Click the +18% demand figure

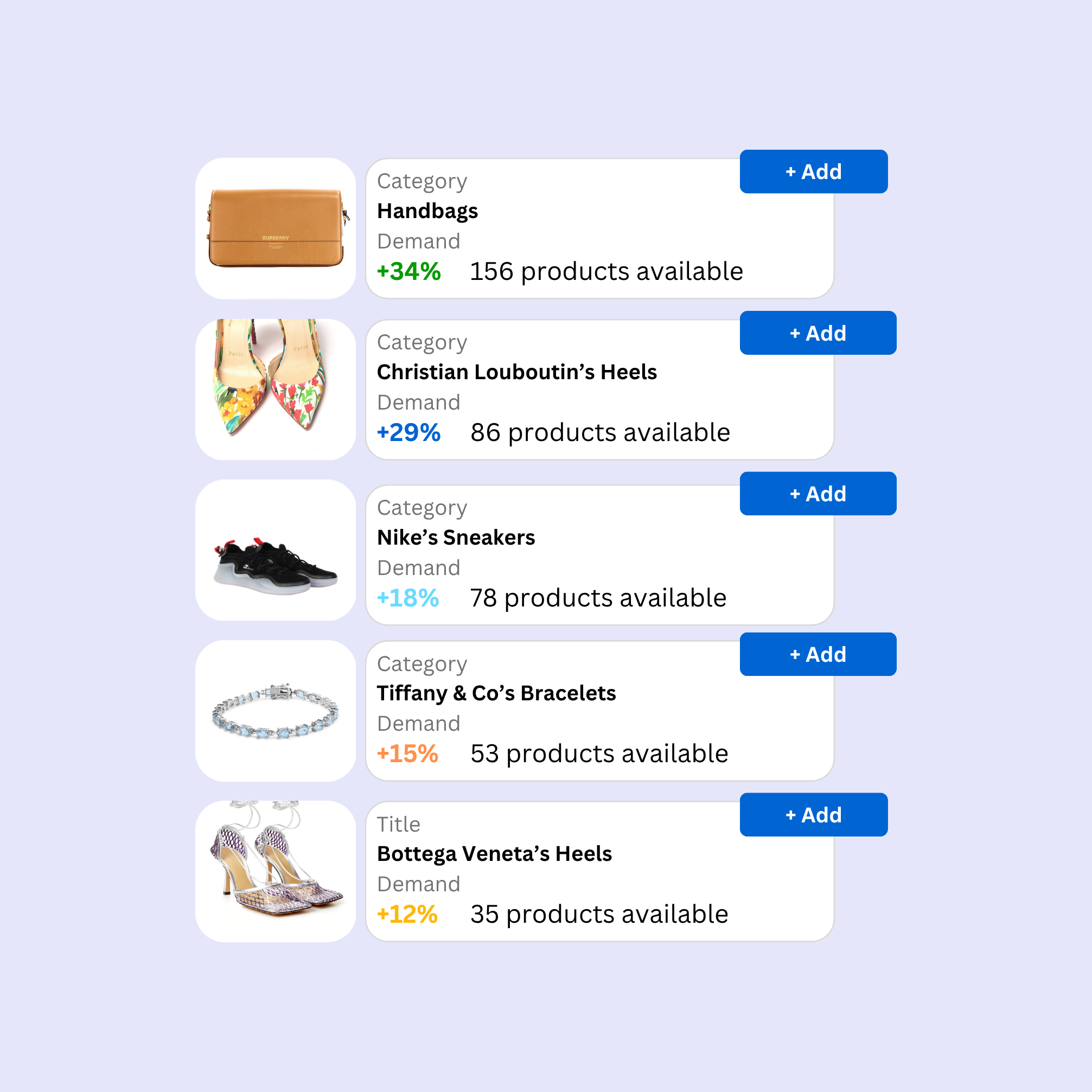[407, 598]
